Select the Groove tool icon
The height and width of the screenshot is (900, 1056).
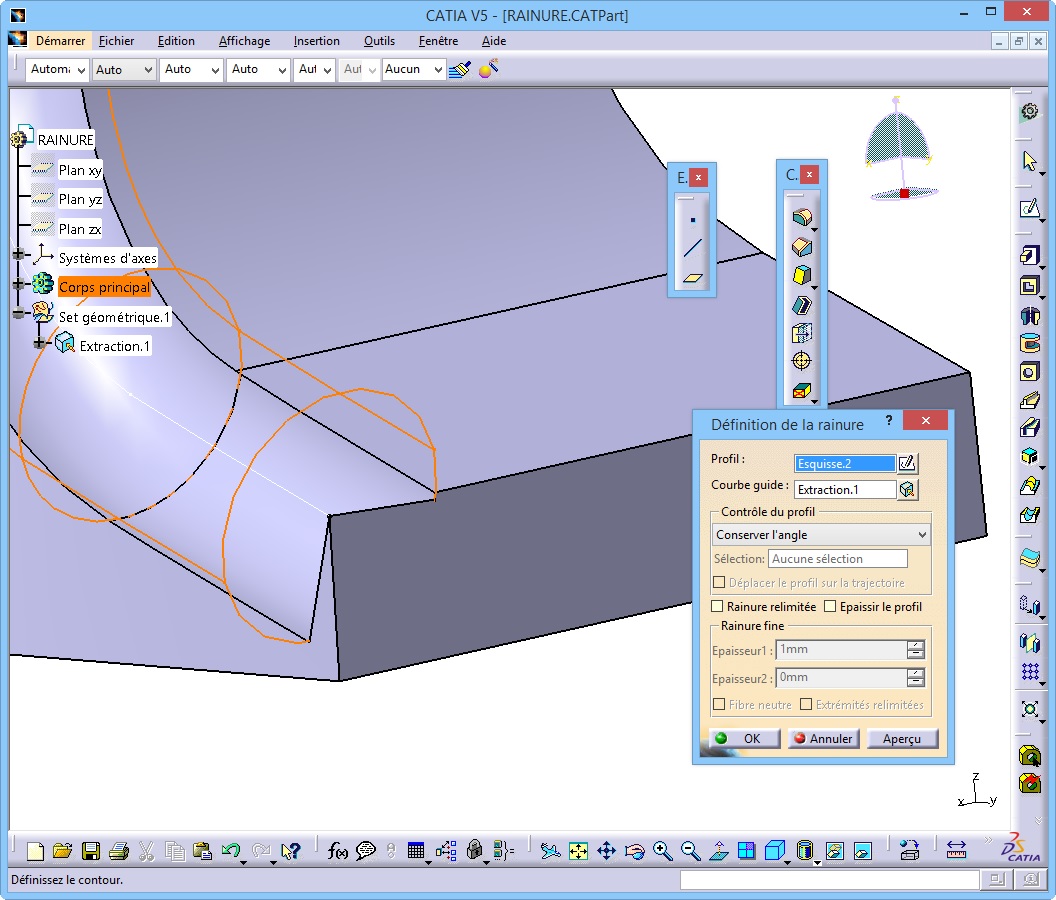click(x=1029, y=343)
